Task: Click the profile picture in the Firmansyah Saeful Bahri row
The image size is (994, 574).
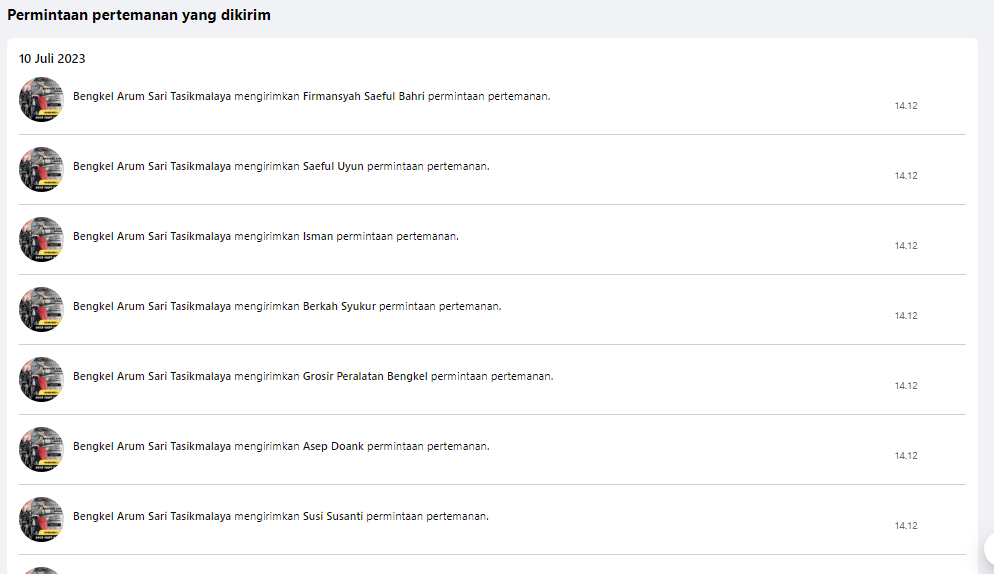Action: point(41,99)
